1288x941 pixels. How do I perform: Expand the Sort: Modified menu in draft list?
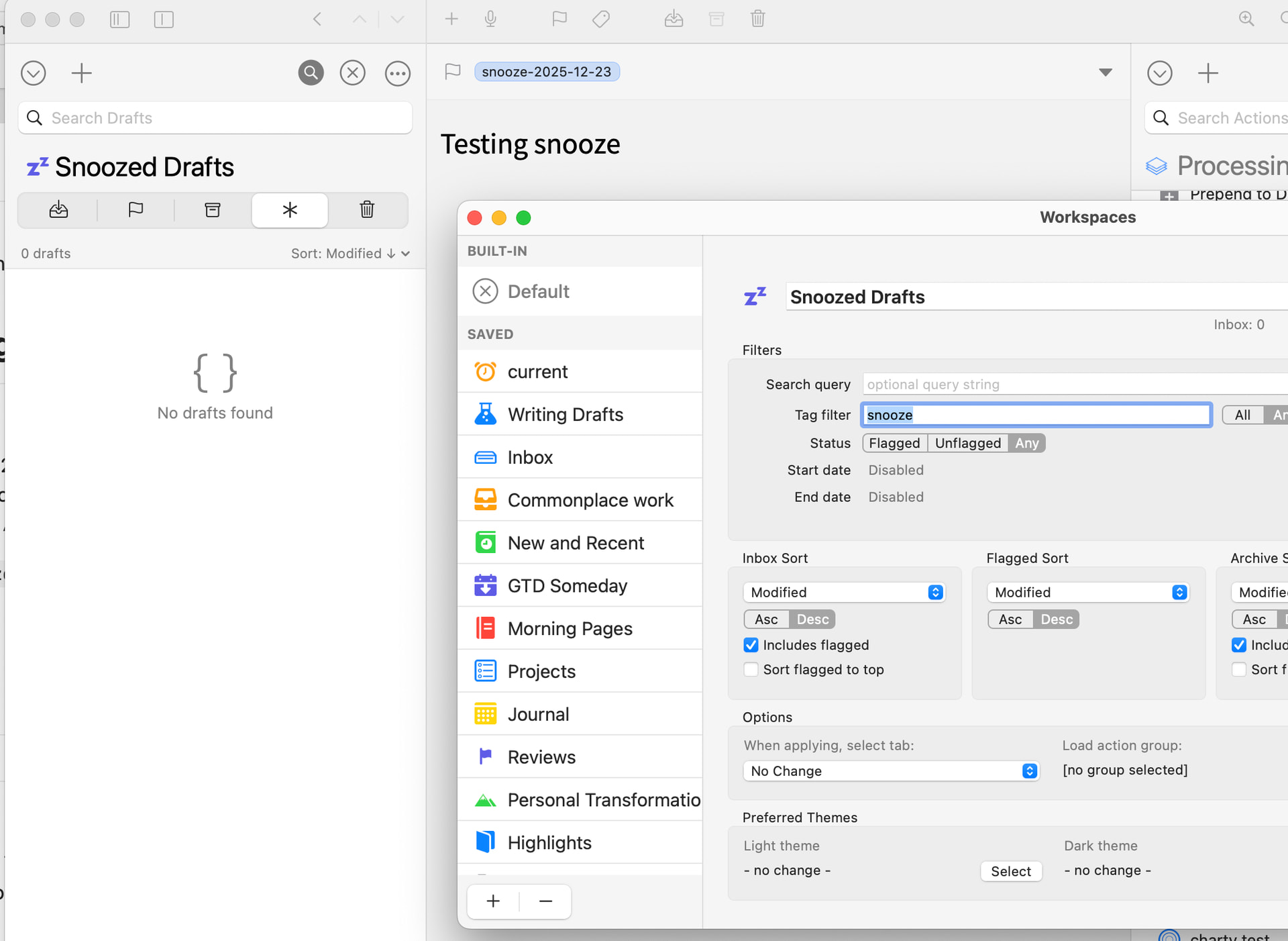click(350, 253)
